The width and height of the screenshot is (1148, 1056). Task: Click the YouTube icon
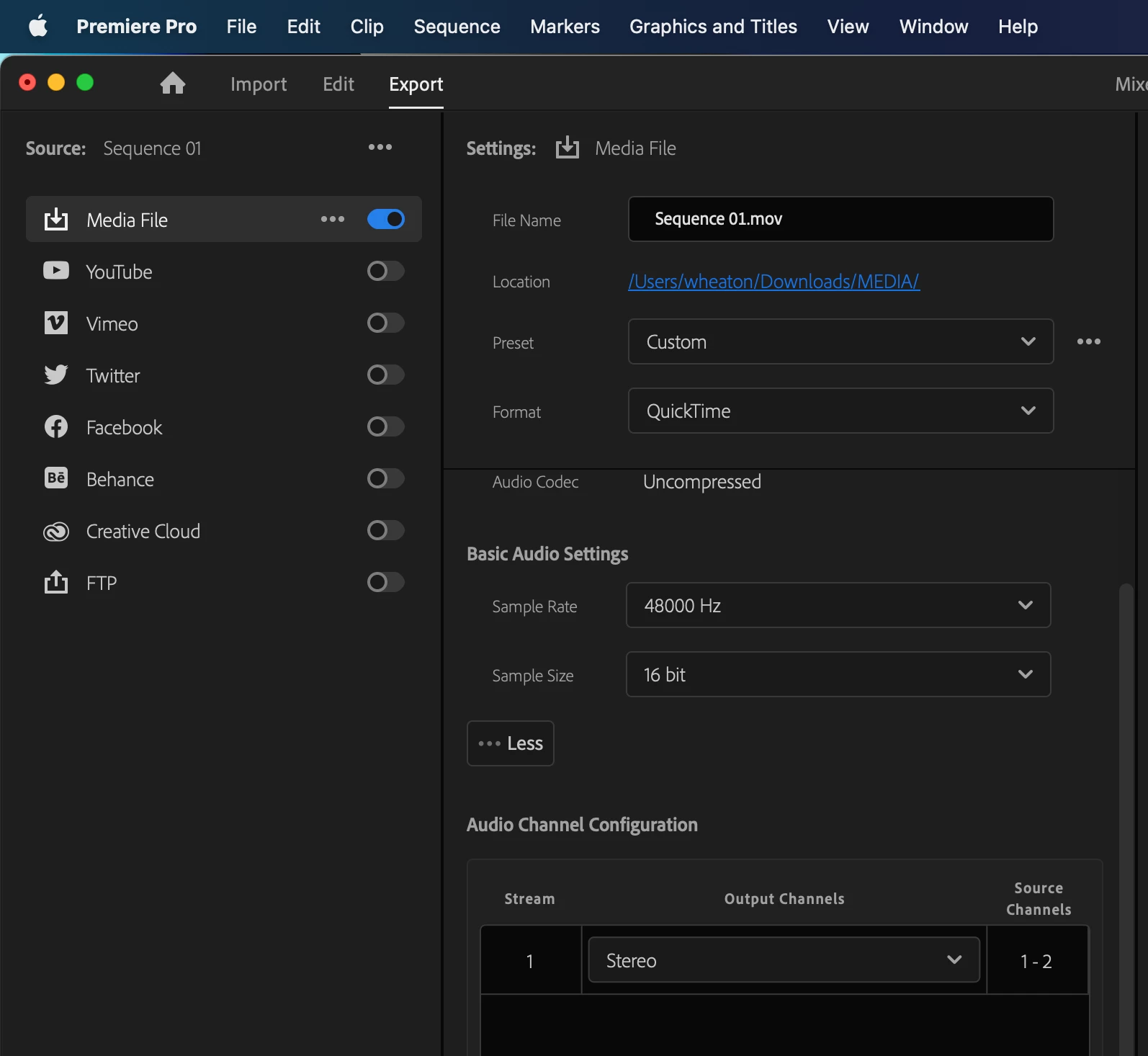pyautogui.click(x=56, y=271)
